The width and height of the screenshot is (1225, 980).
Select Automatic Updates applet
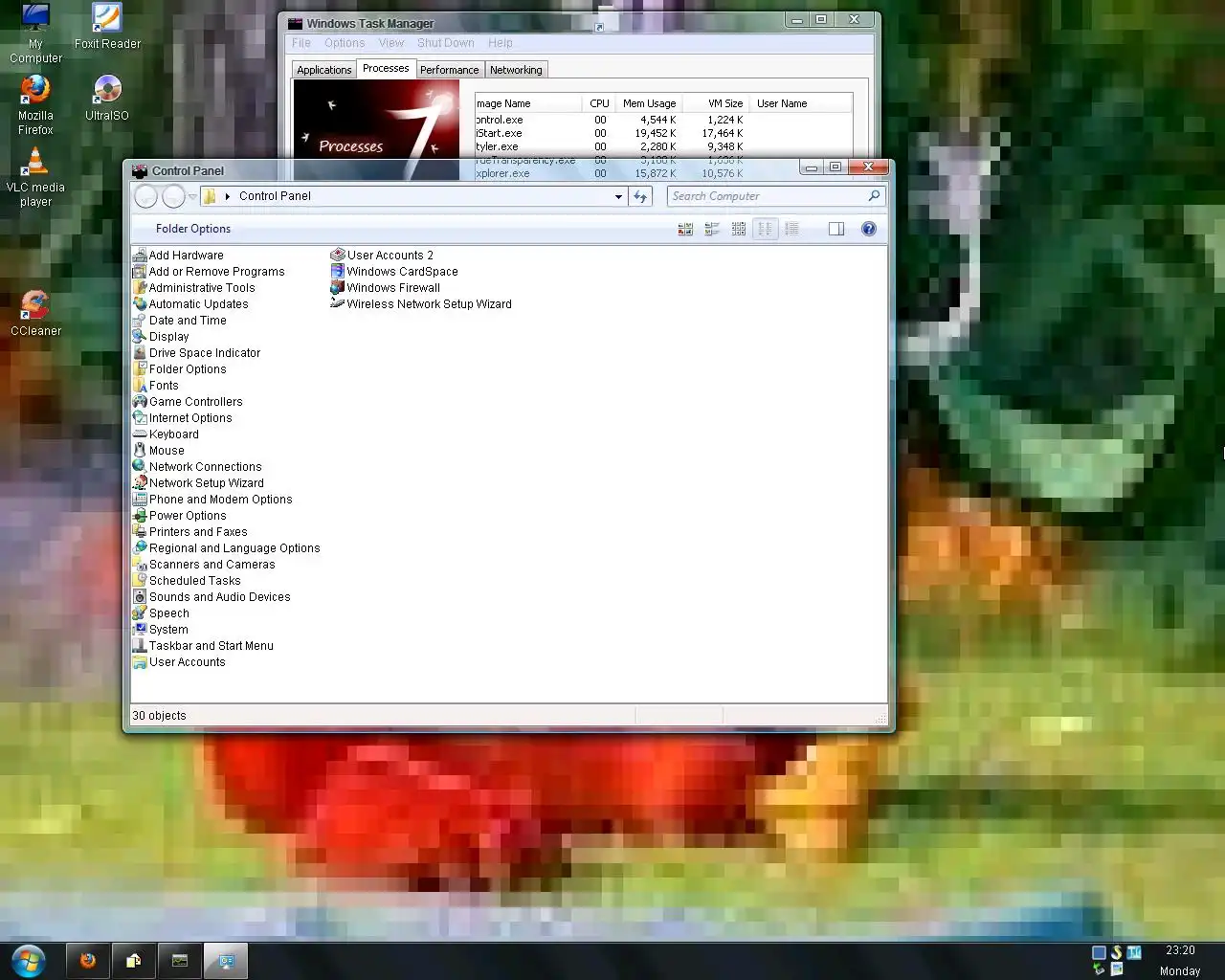190,304
